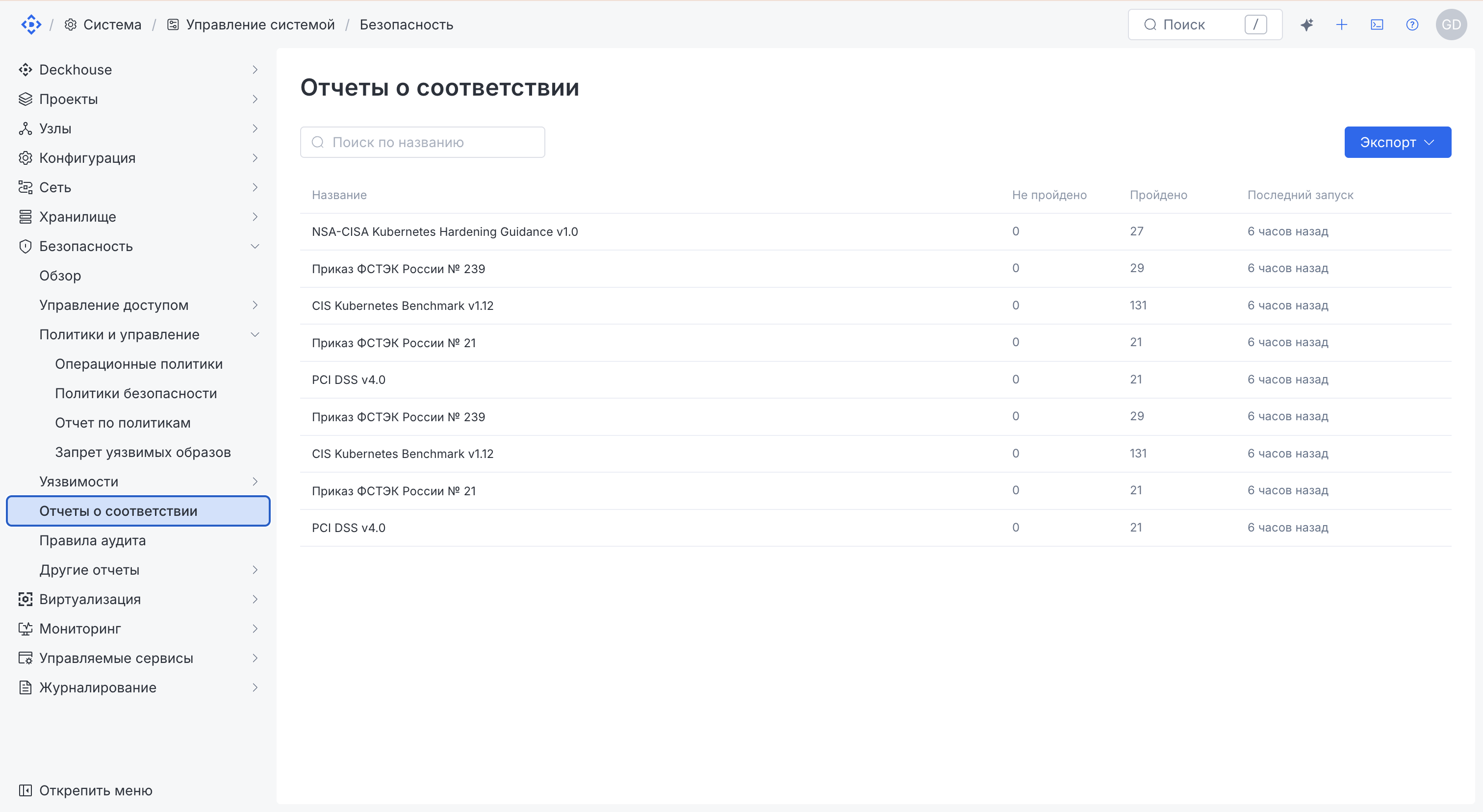Click the value 27 in the NSA-CISA row
The width and height of the screenshot is (1483, 812).
click(1136, 231)
